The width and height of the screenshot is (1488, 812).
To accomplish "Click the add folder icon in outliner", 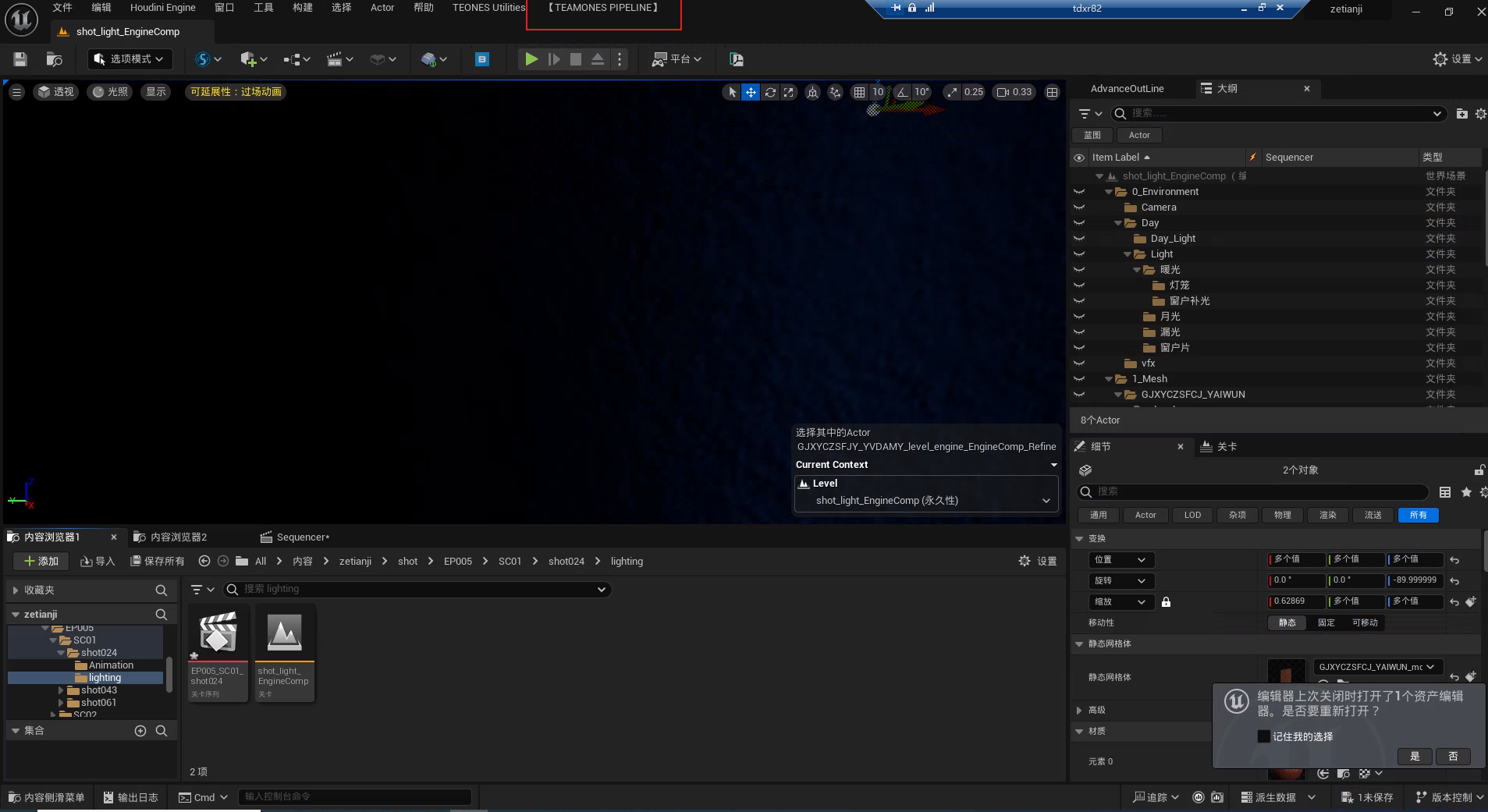I will (x=1461, y=114).
